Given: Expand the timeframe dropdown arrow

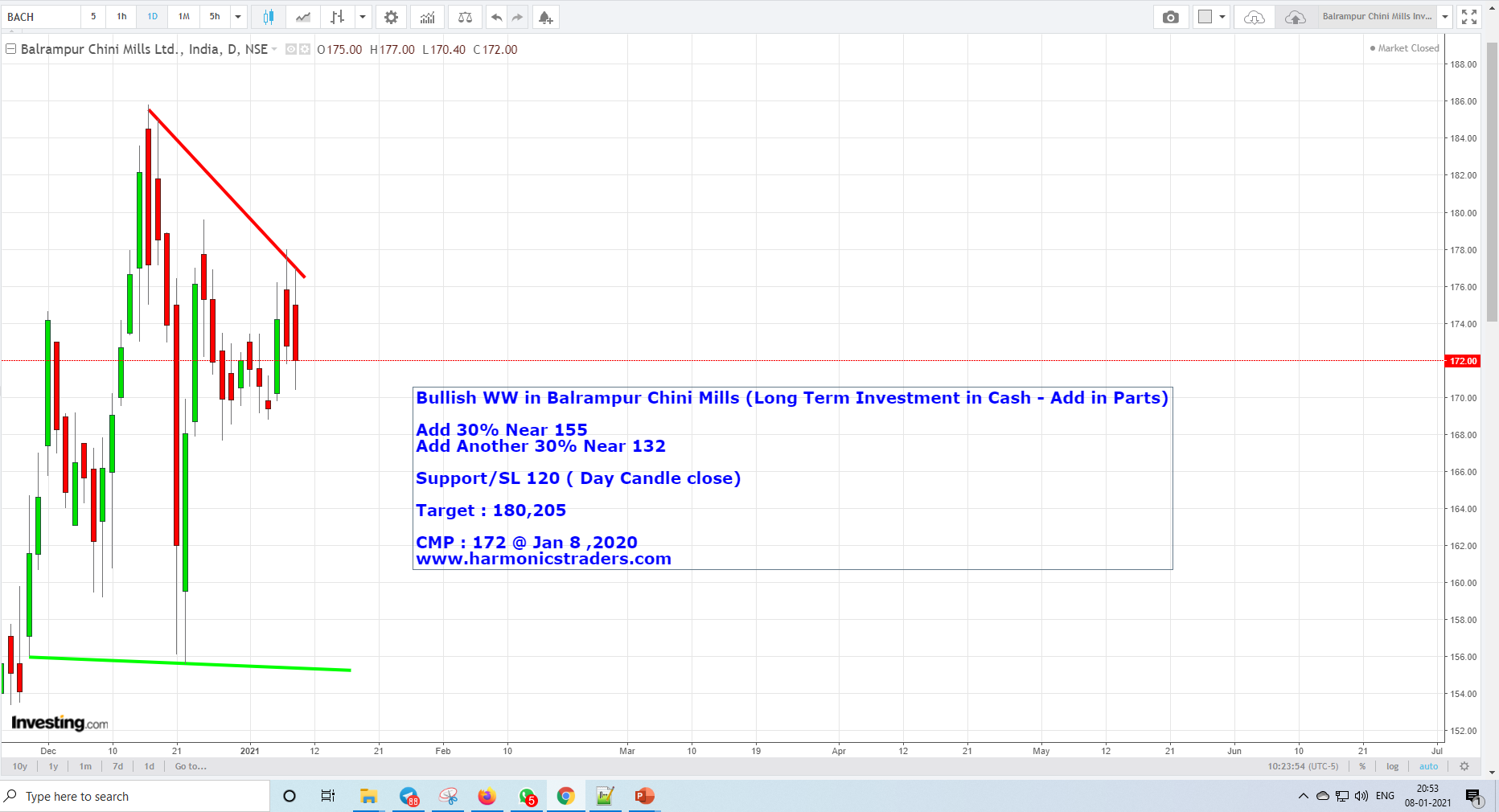Looking at the screenshot, I should (238, 16).
